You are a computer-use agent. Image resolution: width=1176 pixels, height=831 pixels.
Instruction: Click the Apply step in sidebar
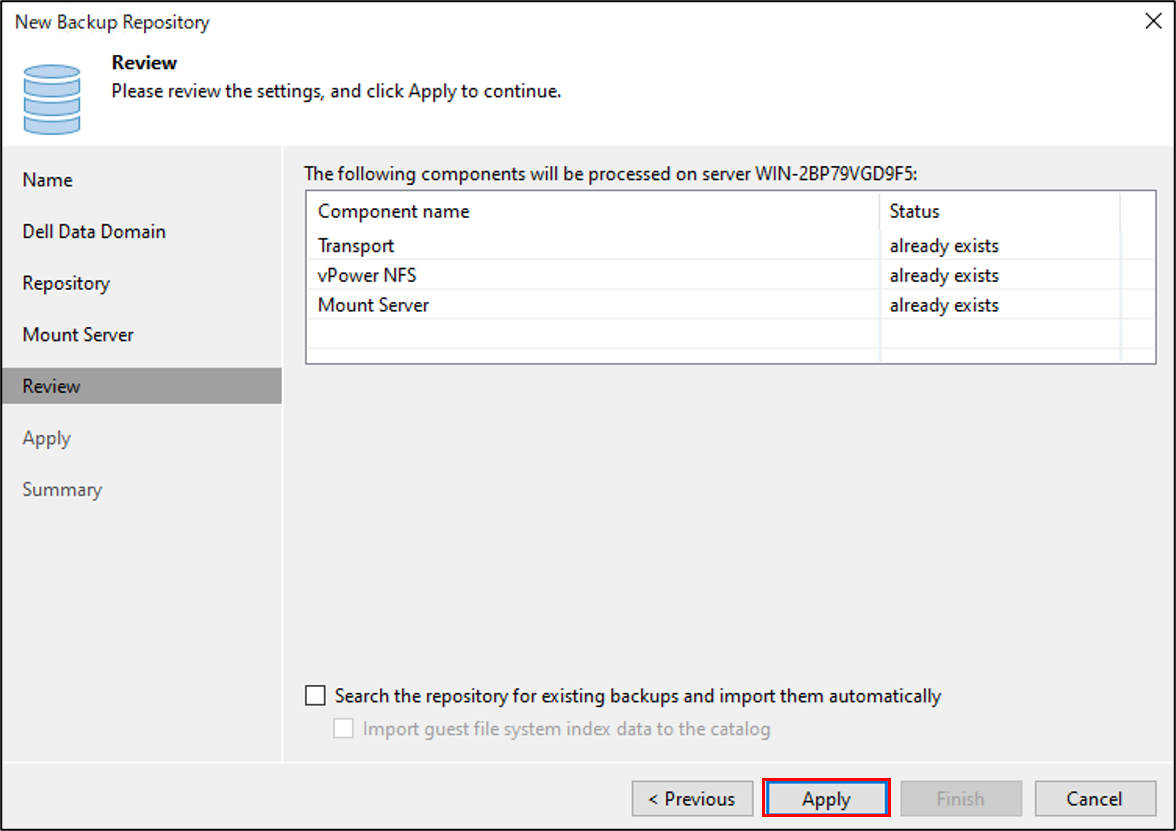(x=47, y=438)
